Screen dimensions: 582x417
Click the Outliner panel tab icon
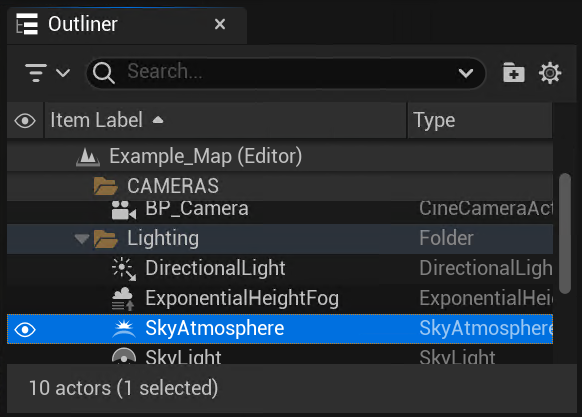[27, 24]
